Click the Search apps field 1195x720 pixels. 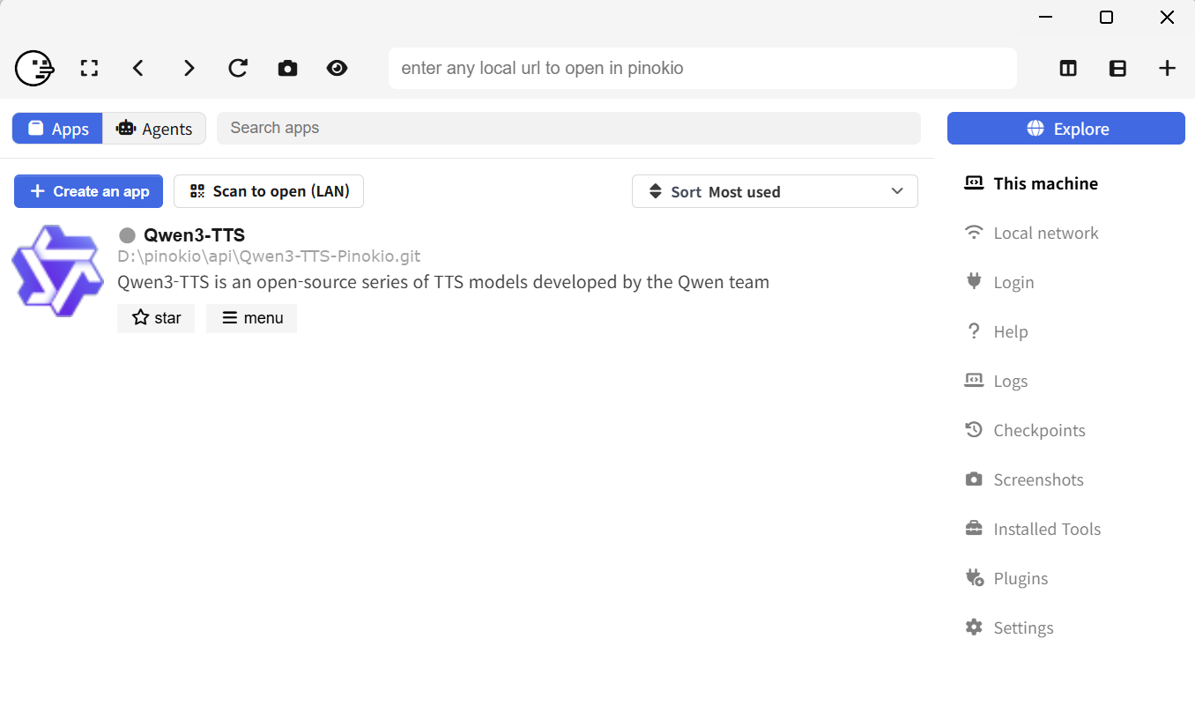tap(569, 128)
